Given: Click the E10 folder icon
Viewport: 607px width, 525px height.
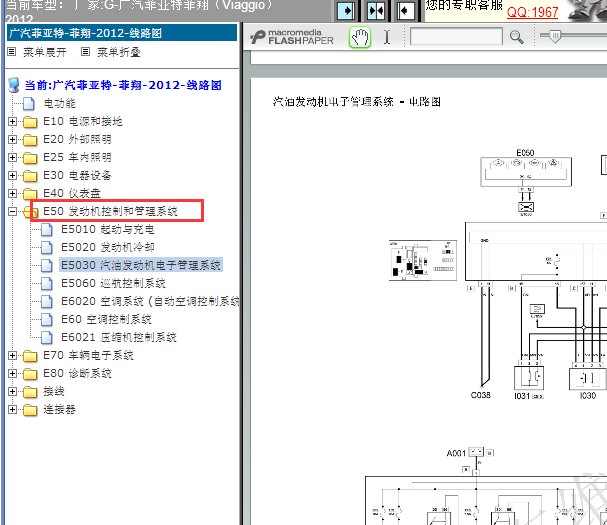Looking at the screenshot, I should tap(30, 122).
